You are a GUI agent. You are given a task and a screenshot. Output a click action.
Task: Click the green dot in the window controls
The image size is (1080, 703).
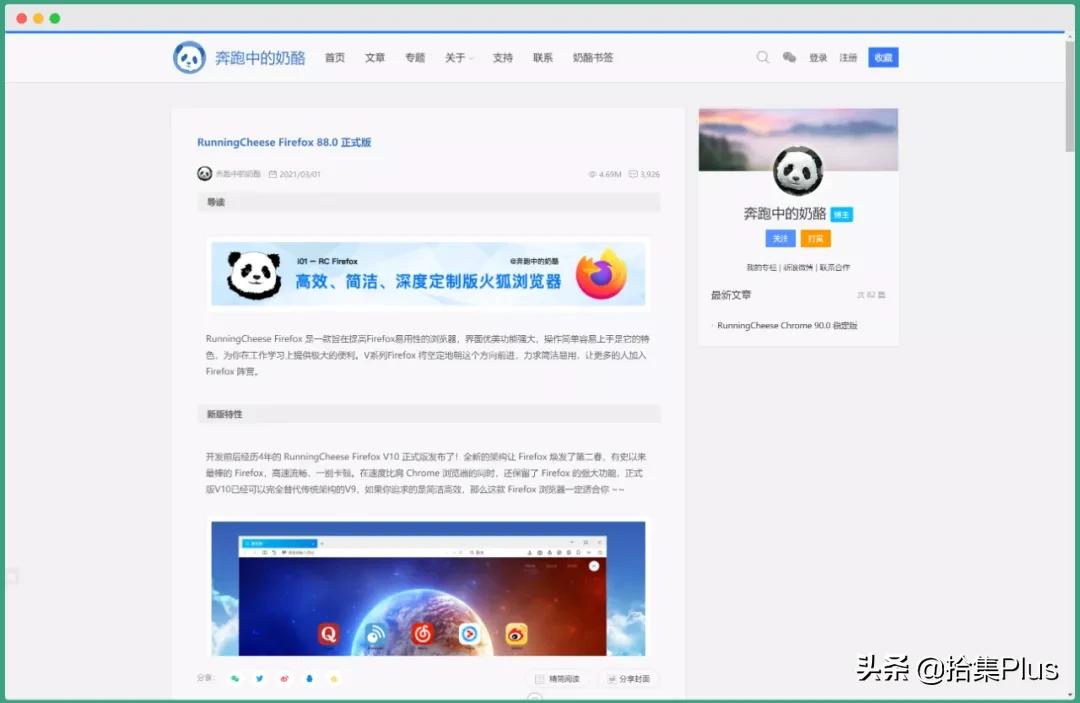point(55,17)
